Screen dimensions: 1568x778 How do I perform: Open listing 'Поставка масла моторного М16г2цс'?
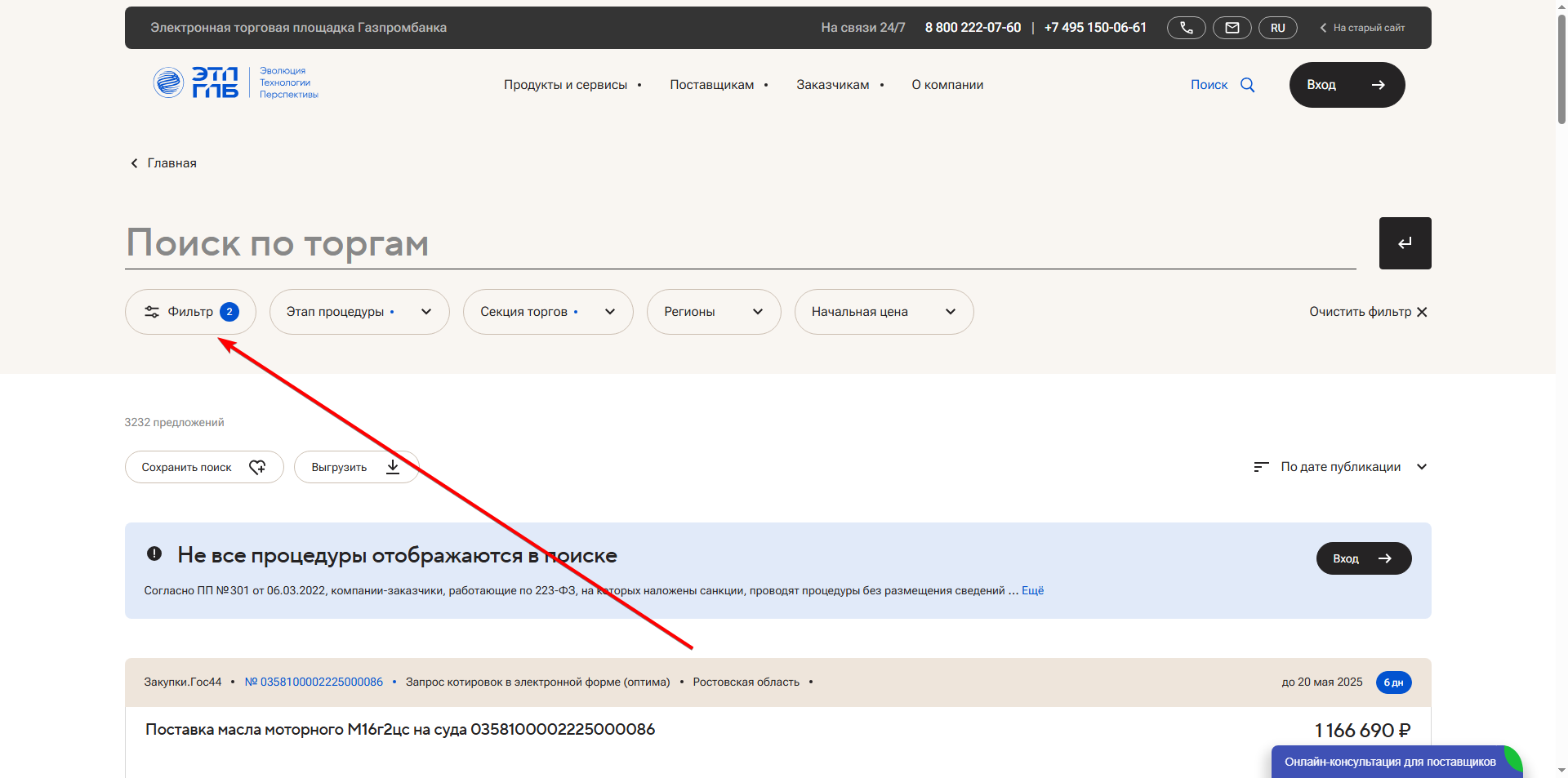tap(400, 729)
